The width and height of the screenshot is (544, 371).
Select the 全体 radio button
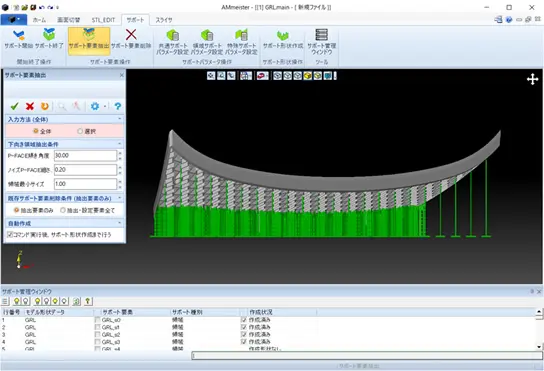pos(35,131)
